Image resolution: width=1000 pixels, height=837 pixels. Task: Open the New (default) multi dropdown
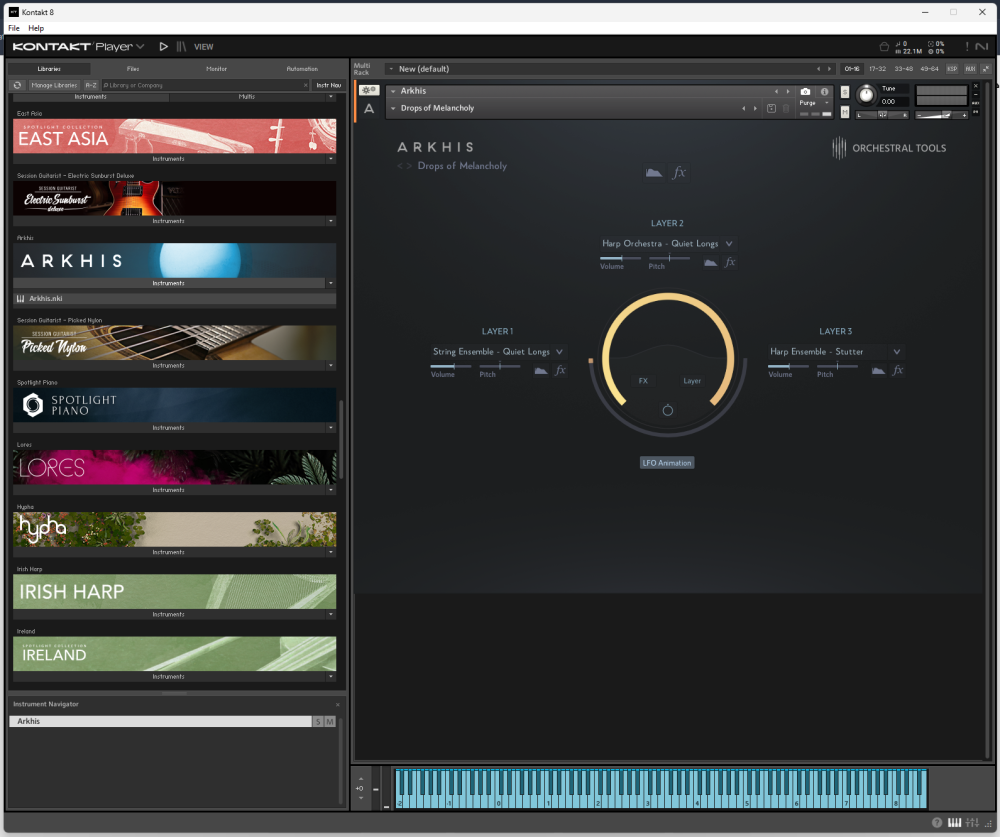(x=391, y=69)
